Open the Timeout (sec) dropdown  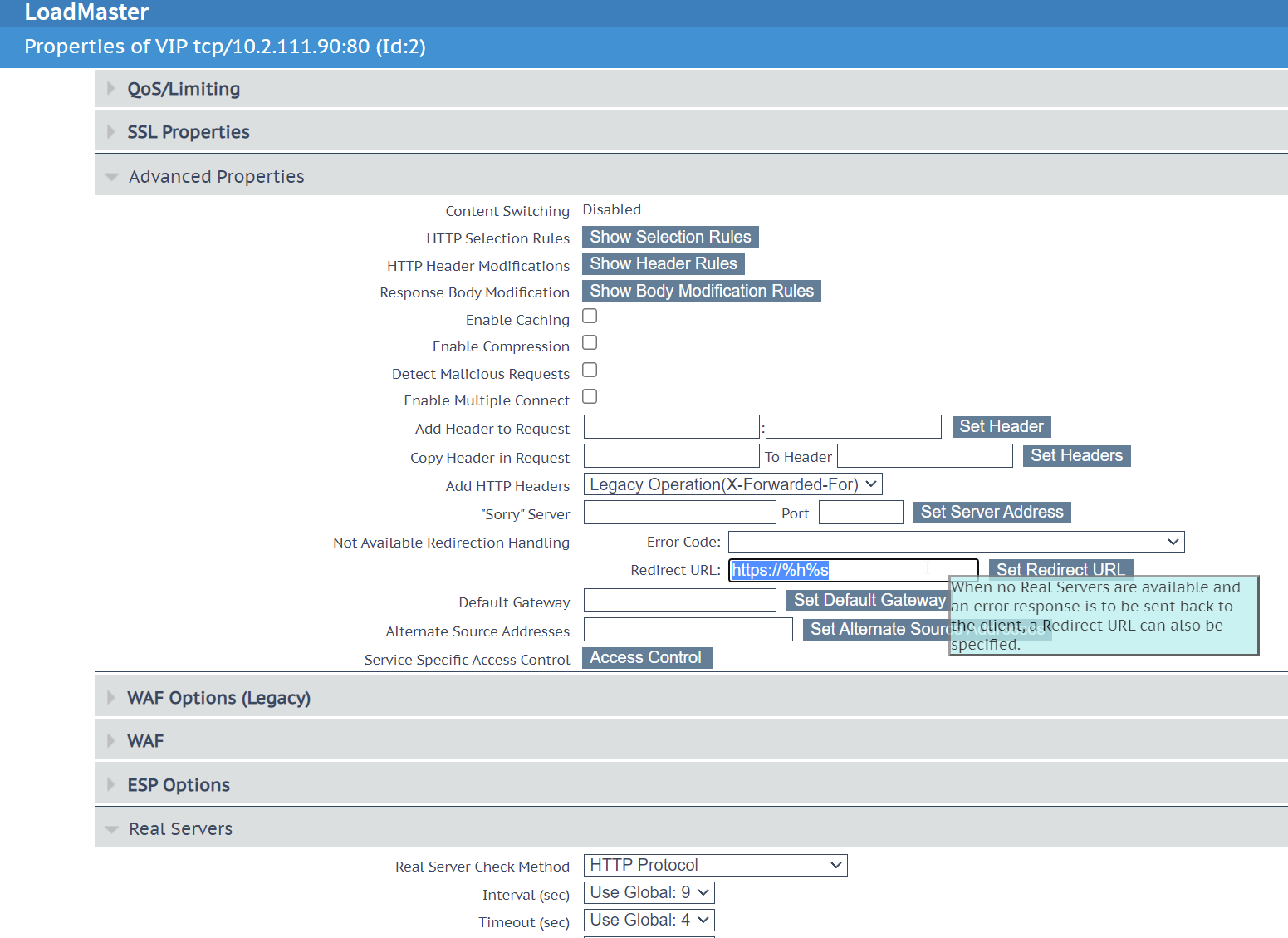(649, 920)
